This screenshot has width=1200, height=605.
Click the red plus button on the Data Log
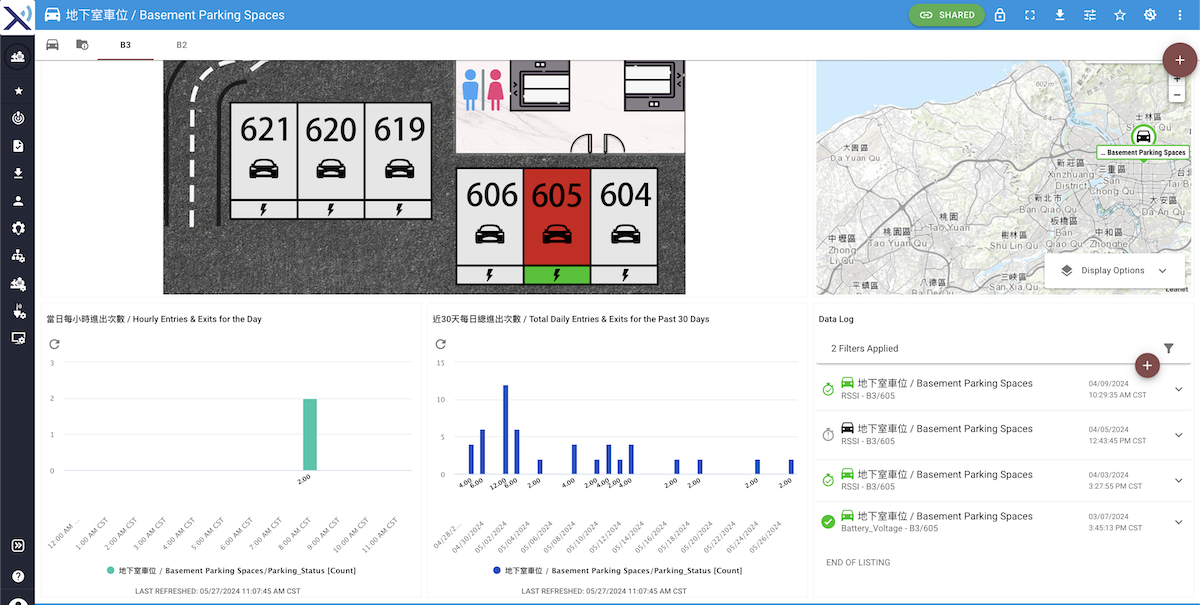point(1146,365)
